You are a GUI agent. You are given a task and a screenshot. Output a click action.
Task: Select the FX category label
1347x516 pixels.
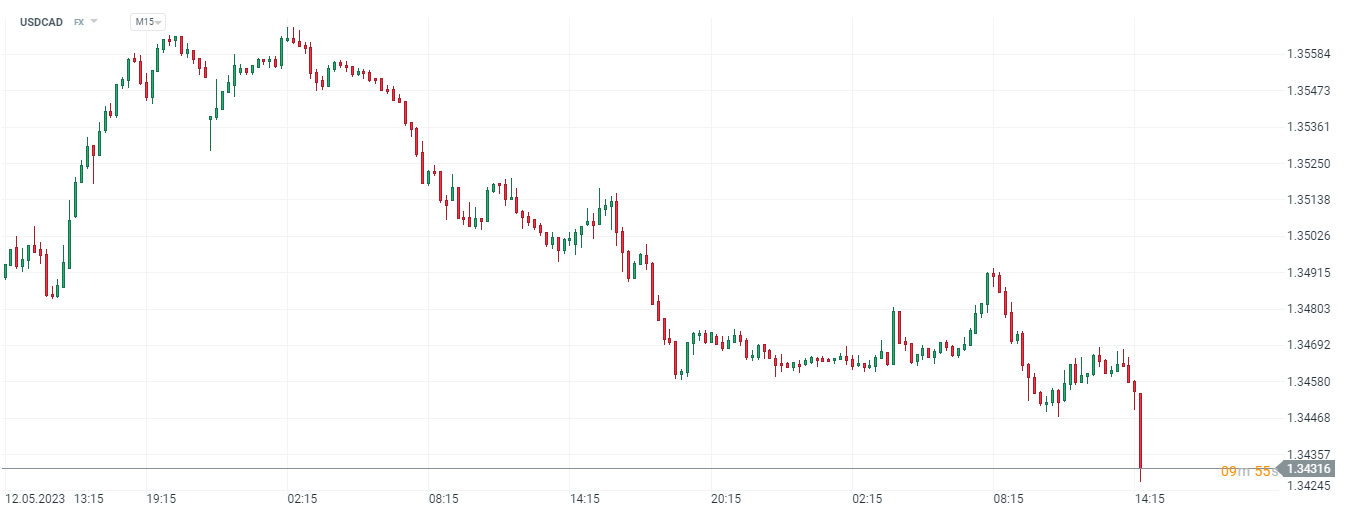[x=79, y=22]
